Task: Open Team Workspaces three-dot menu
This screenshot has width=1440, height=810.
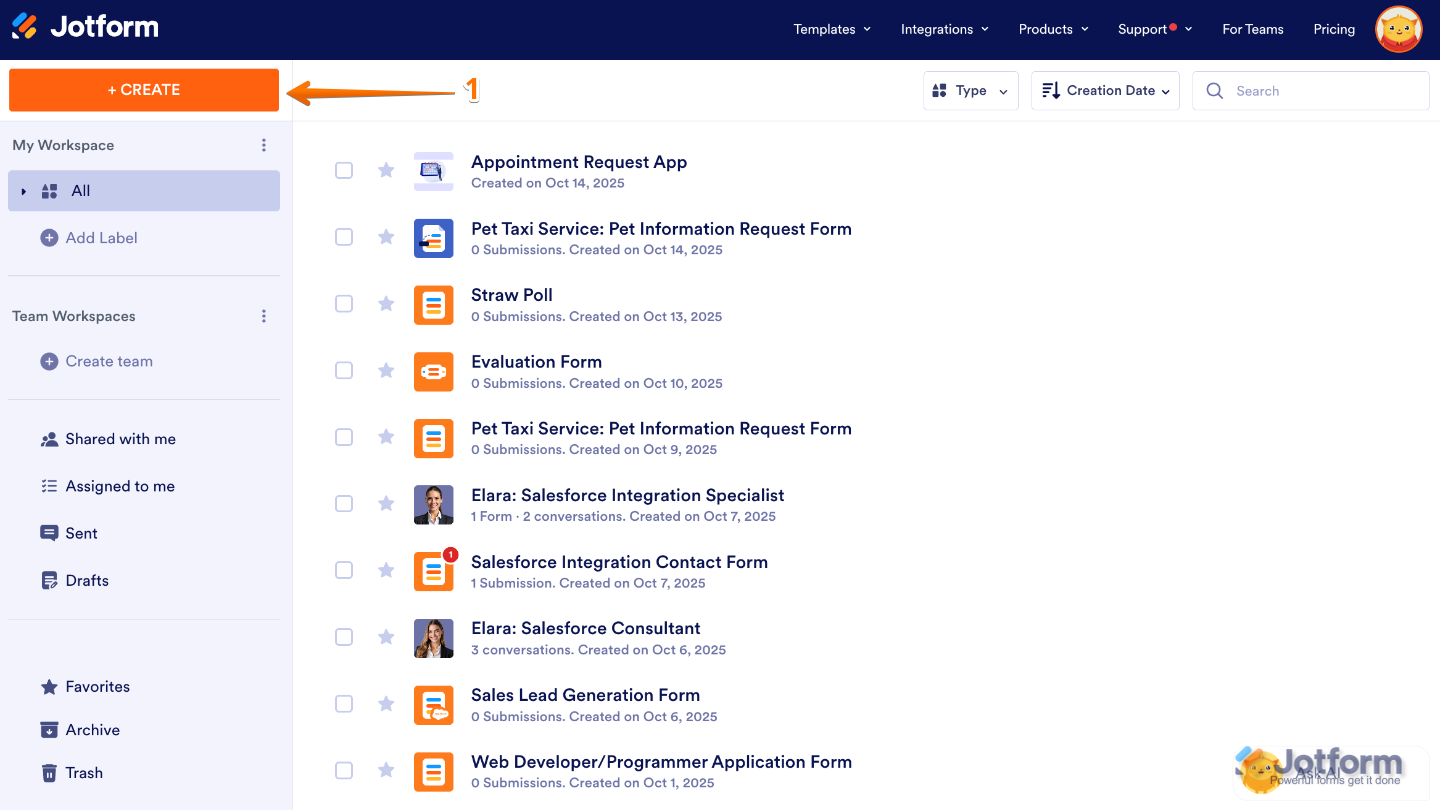Action: pyautogui.click(x=263, y=315)
